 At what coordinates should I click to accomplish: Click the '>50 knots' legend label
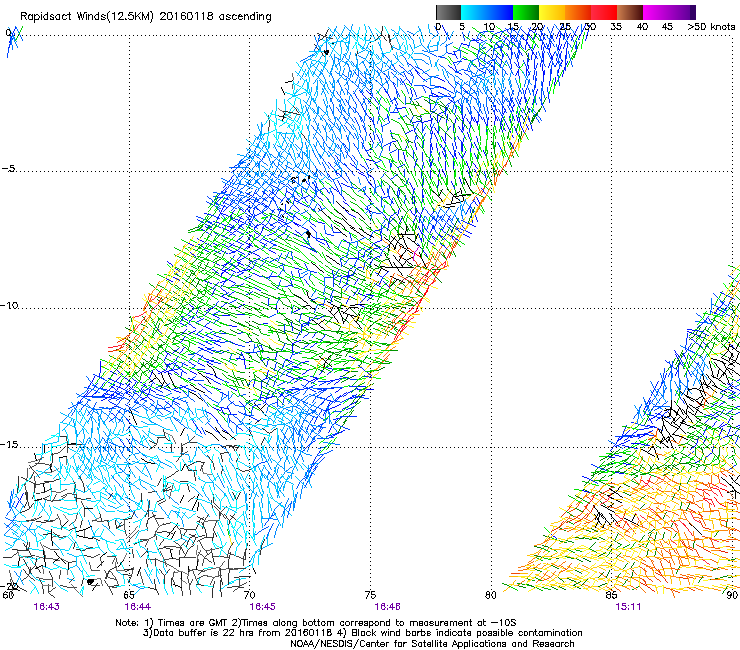point(711,27)
